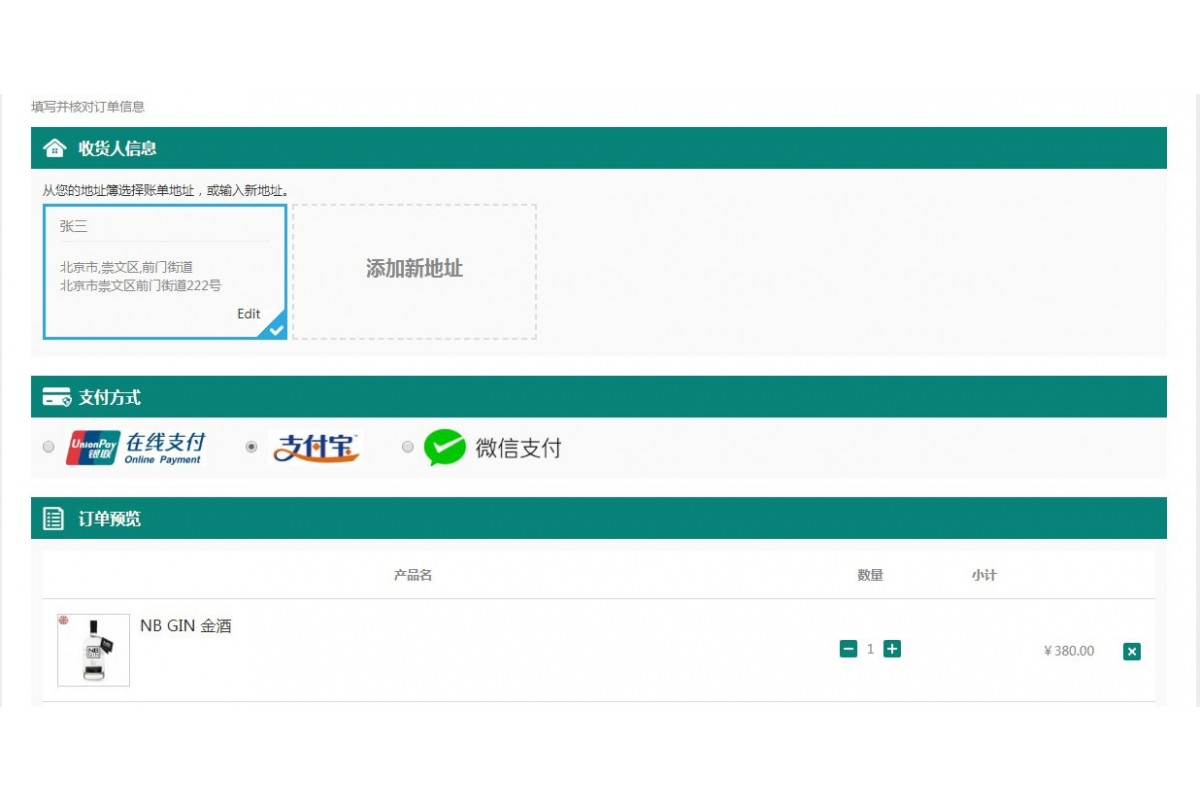Click the house icon beside 收货人信息
The image size is (1200, 800).
pyautogui.click(x=55, y=148)
